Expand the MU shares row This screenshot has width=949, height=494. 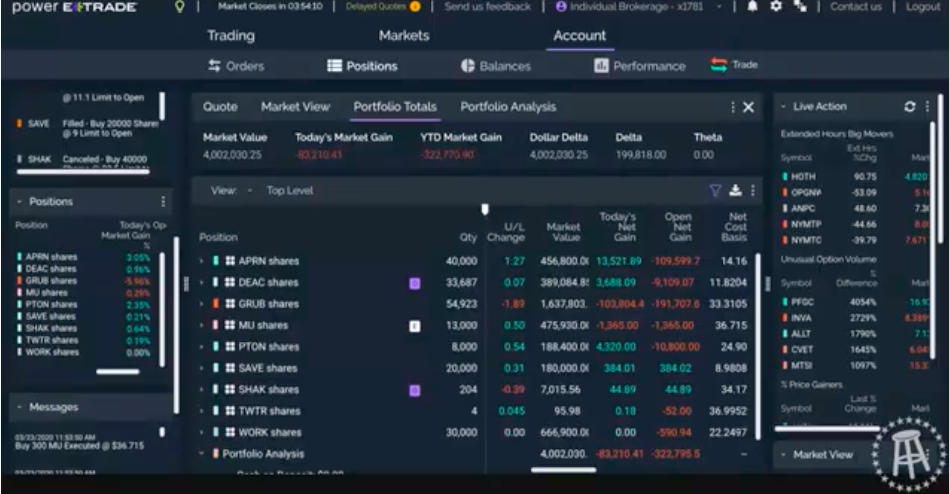tap(202, 325)
